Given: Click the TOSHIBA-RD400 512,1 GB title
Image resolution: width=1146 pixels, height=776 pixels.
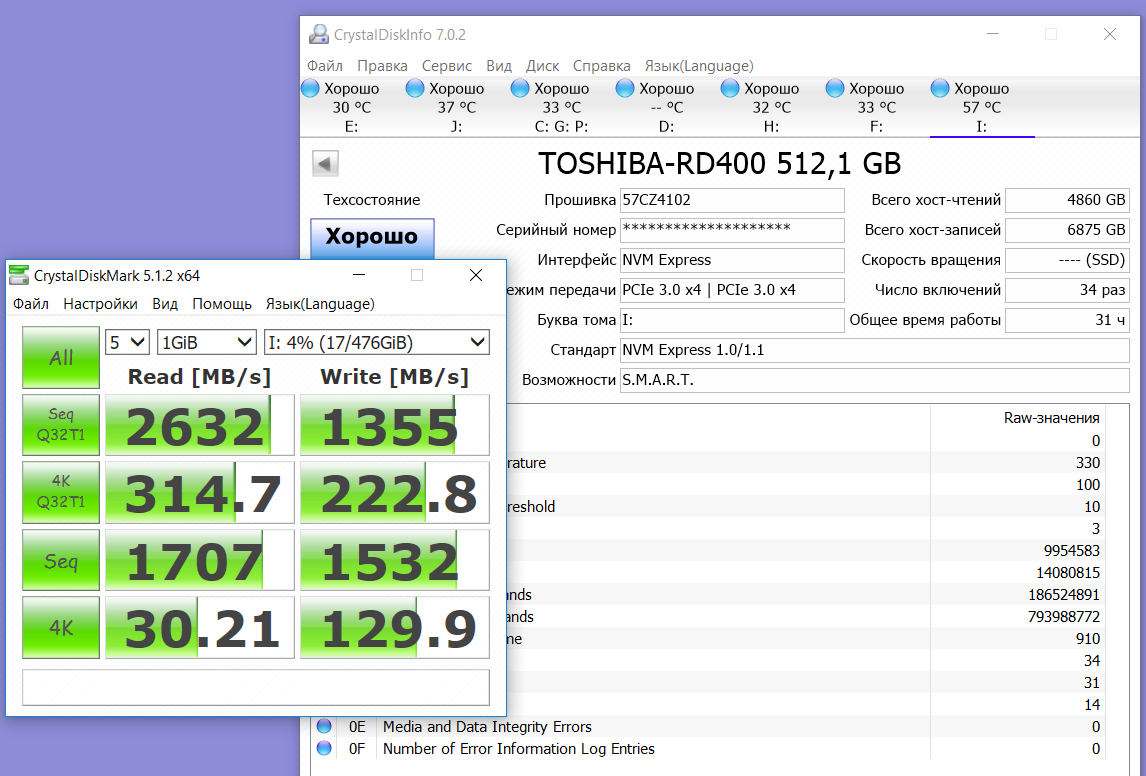Looking at the screenshot, I should pyautogui.click(x=719, y=164).
